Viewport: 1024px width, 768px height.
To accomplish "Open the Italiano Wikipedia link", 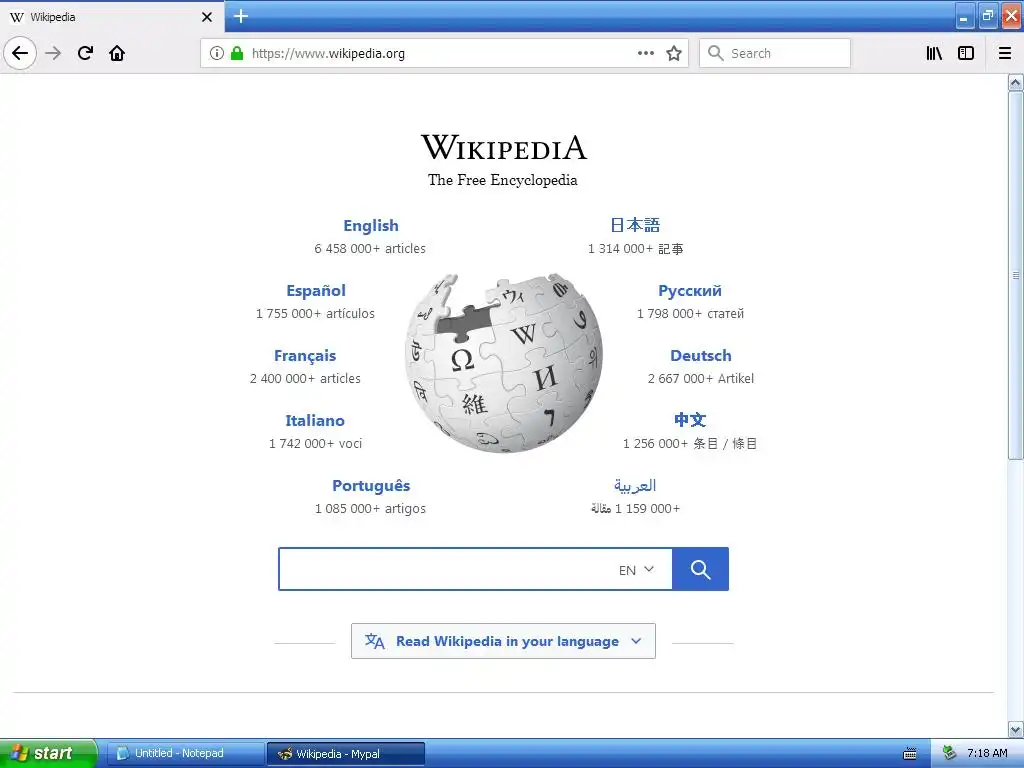I will 315,421.
